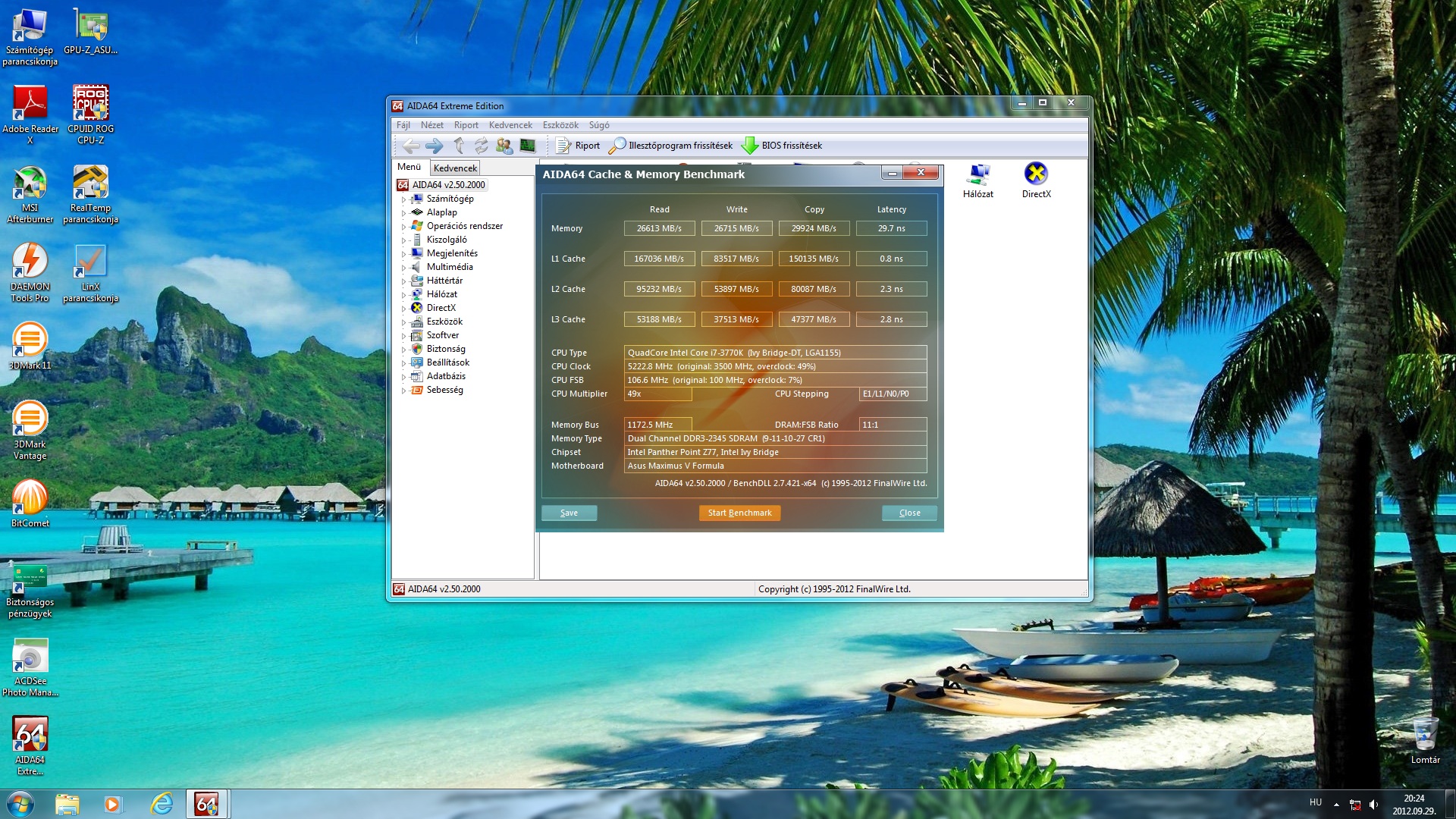Open the Nézet menu

(432, 125)
